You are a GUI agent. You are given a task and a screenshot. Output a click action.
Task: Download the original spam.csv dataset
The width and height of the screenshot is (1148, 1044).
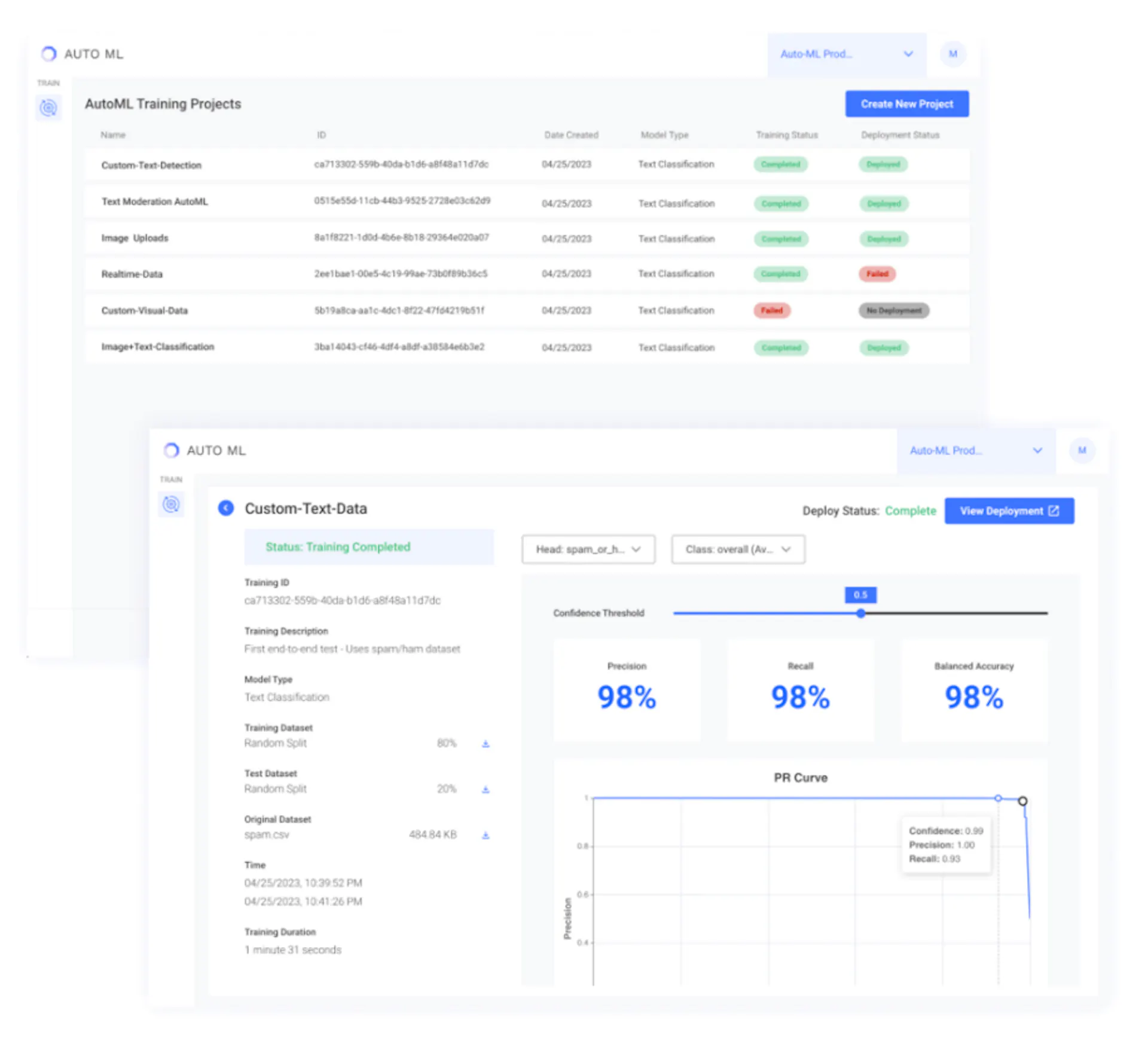[486, 835]
